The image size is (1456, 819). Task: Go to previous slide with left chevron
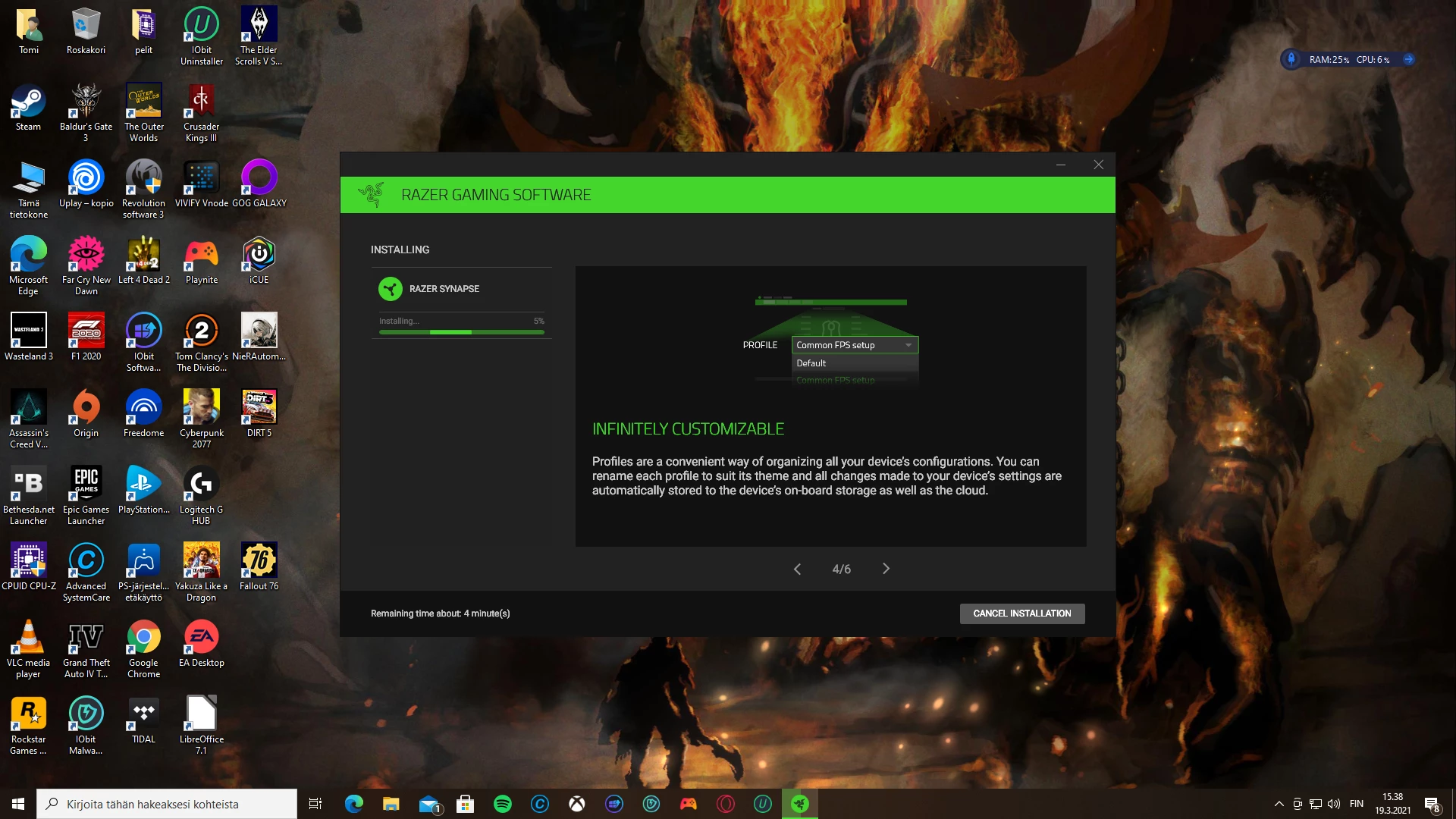point(797,569)
